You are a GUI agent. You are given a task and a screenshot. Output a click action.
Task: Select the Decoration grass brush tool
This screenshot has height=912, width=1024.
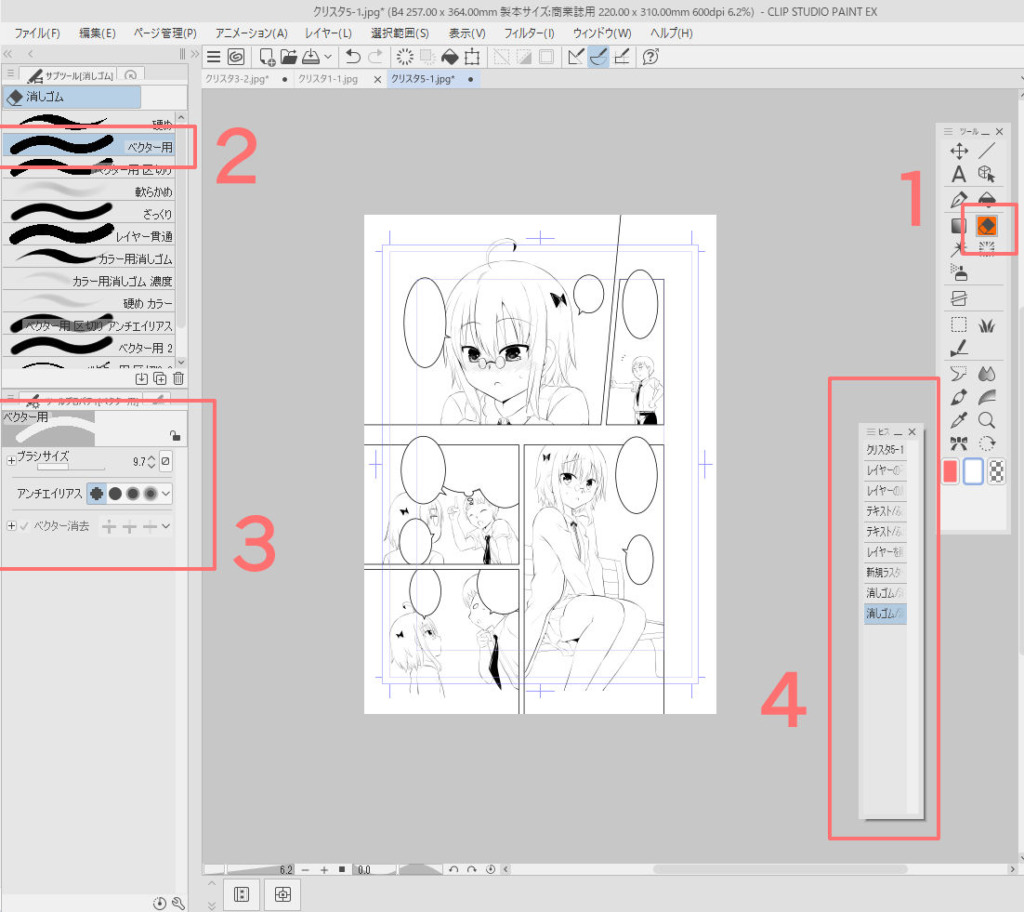click(986, 325)
